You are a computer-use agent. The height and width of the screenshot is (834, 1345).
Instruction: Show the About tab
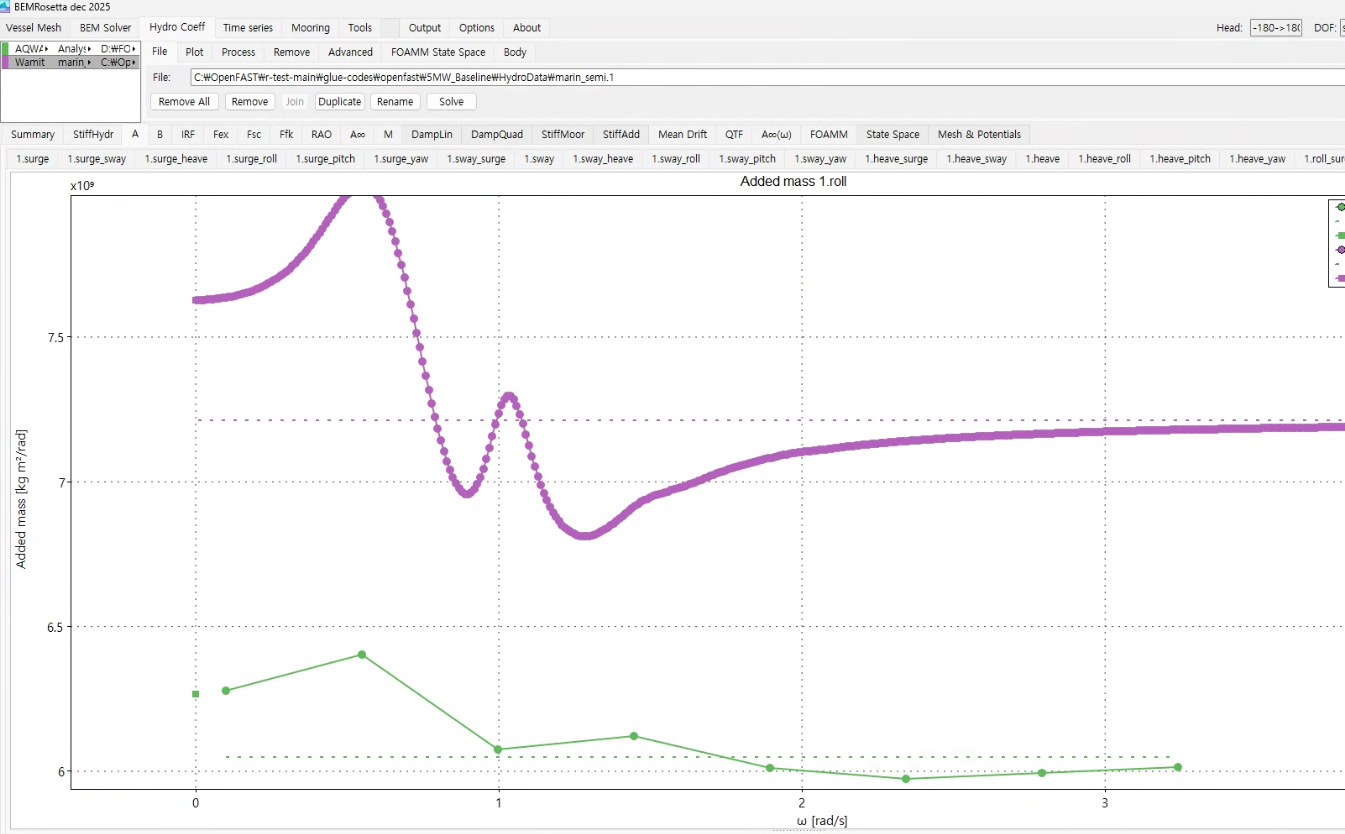pyautogui.click(x=527, y=28)
